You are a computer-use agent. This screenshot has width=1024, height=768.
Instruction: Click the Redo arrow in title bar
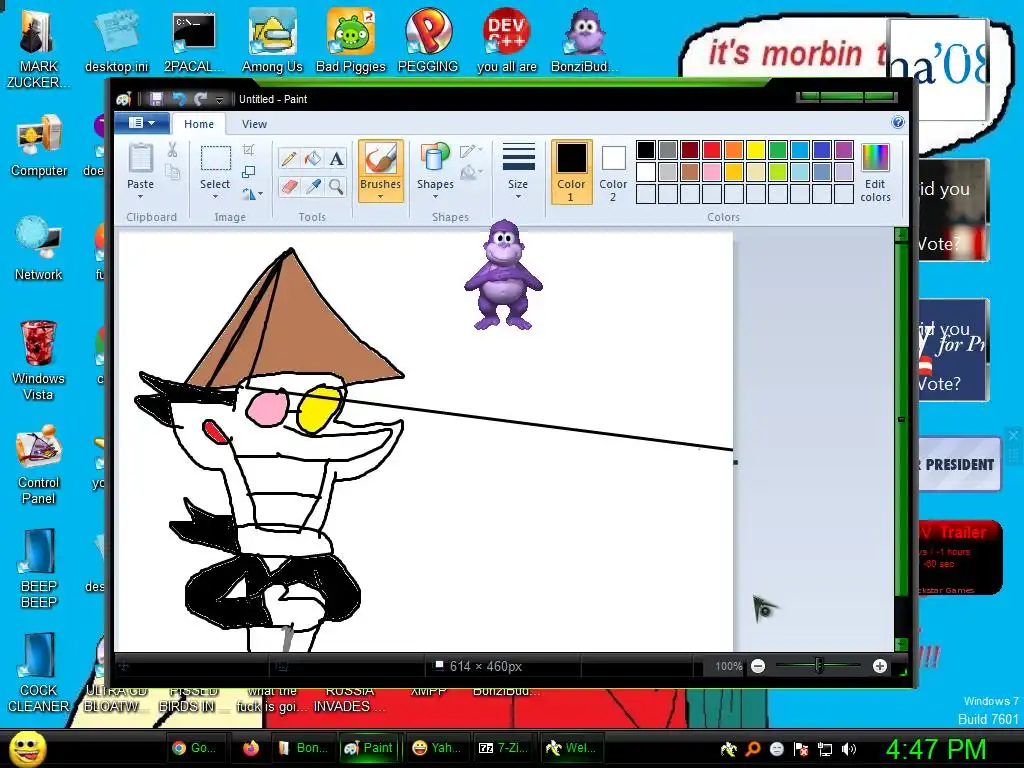point(200,99)
